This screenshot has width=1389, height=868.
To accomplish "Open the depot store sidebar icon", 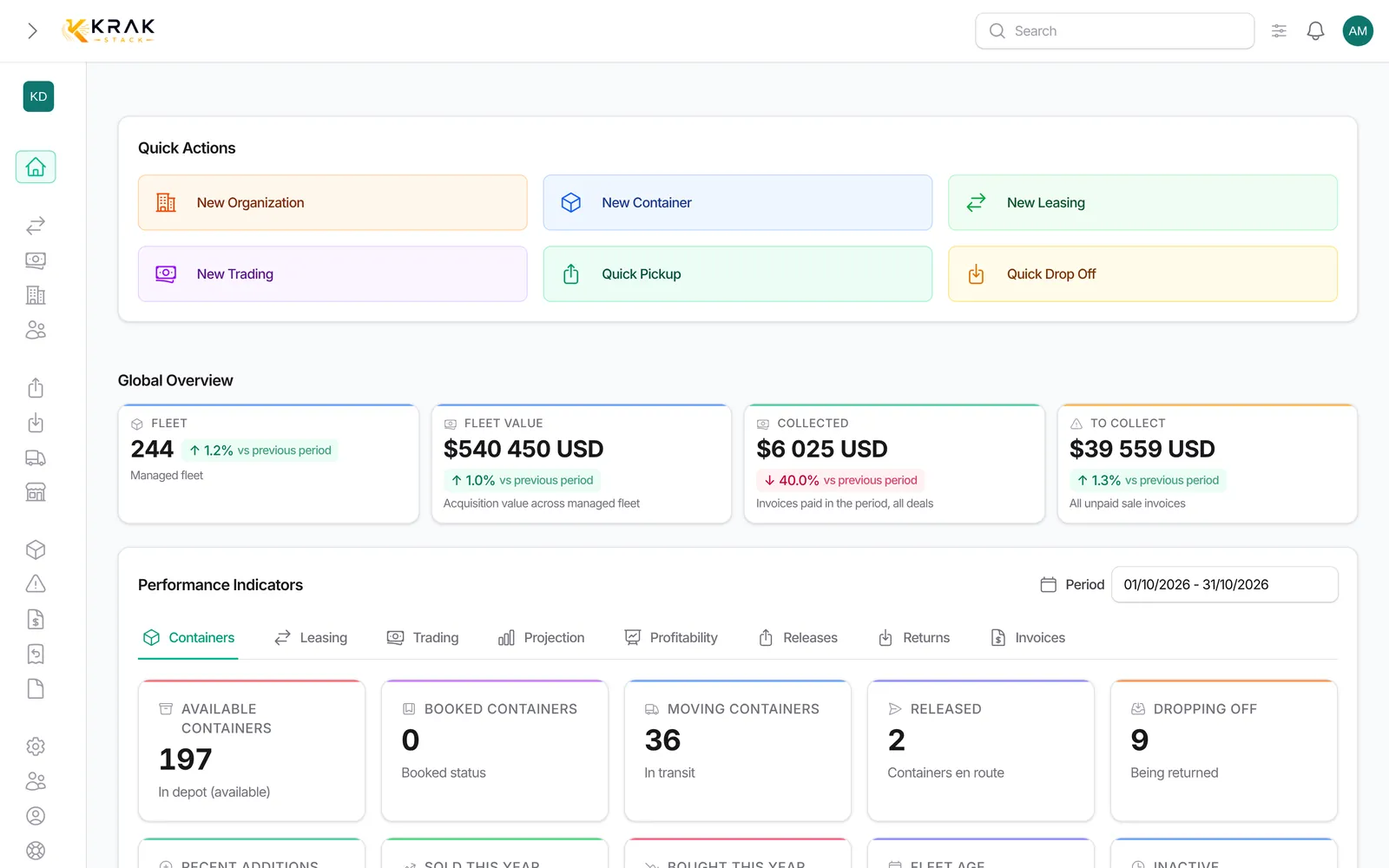I will click(36, 492).
